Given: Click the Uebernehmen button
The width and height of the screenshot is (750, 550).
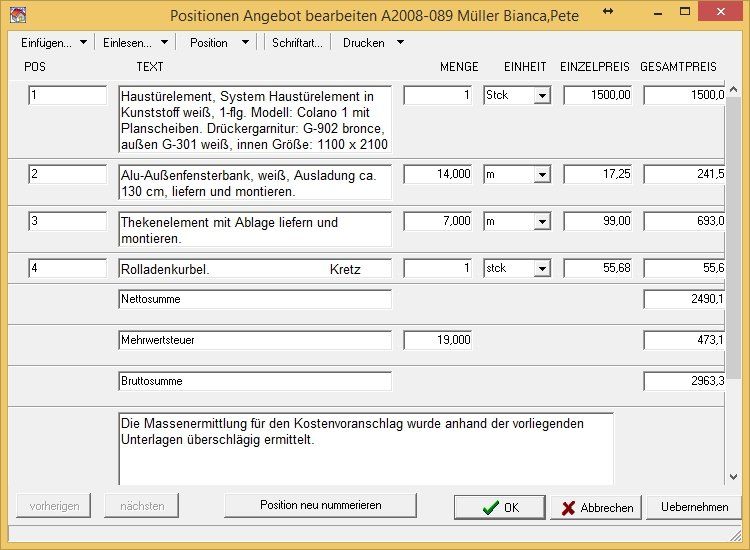Looking at the screenshot, I should [x=694, y=507].
